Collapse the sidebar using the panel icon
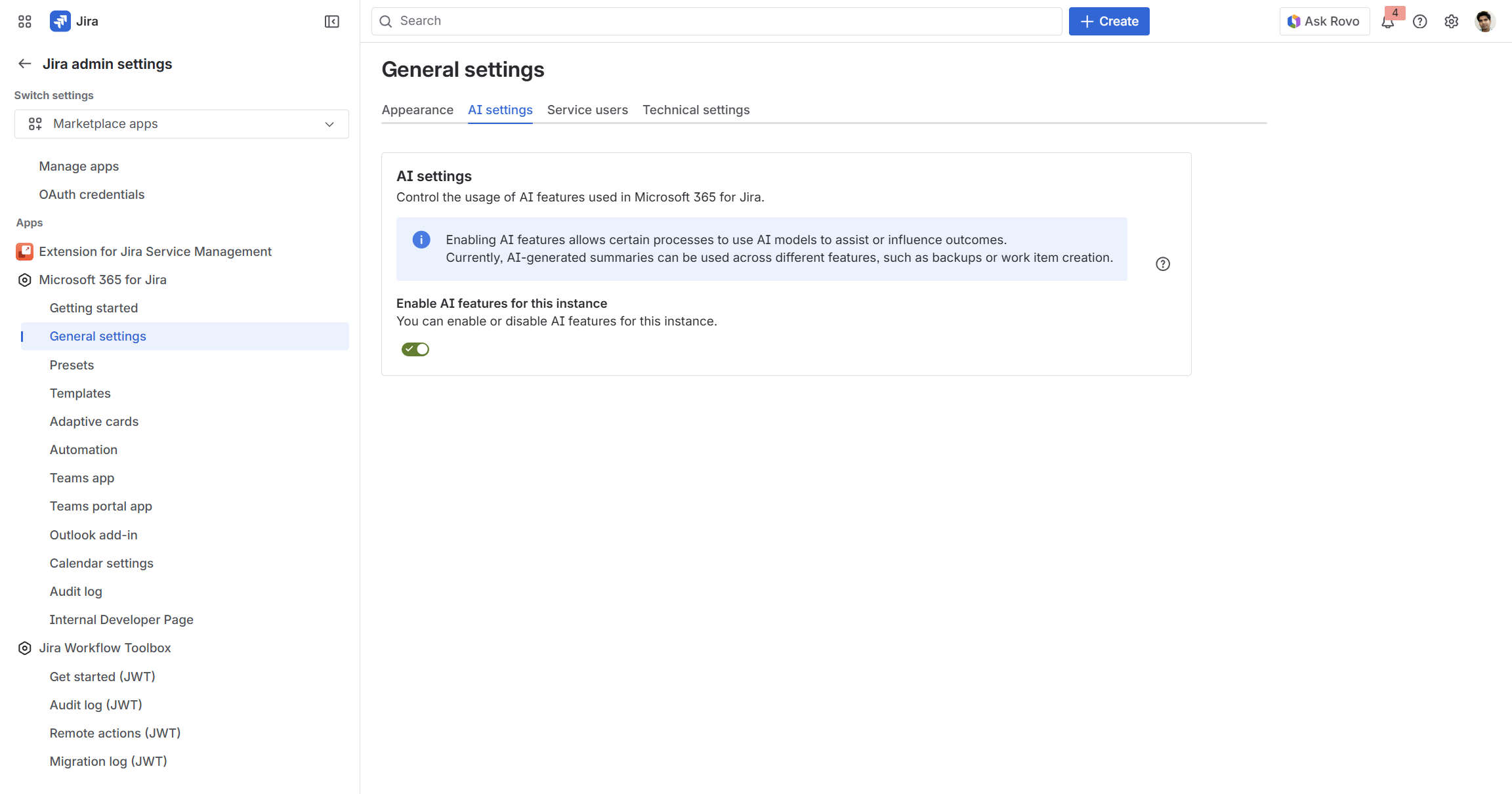Image resolution: width=1512 pixels, height=794 pixels. click(x=332, y=22)
